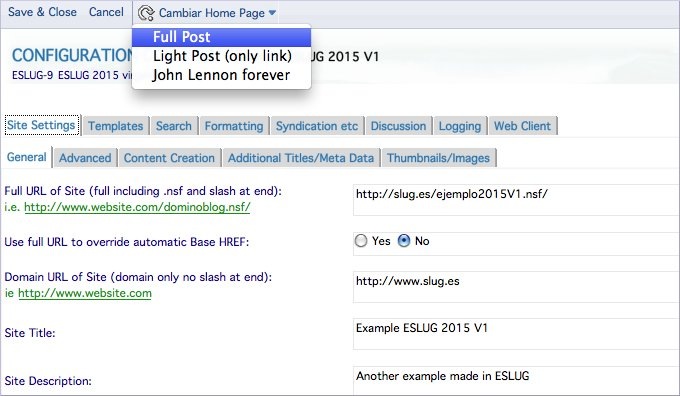Click the Site Description input field
The width and height of the screenshot is (680, 396).
coord(516,381)
